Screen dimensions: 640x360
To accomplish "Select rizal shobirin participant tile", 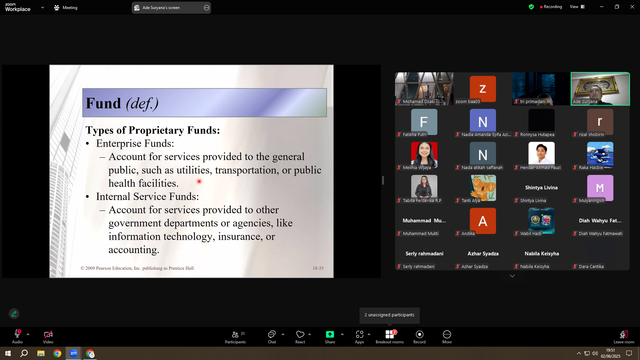I will point(600,122).
